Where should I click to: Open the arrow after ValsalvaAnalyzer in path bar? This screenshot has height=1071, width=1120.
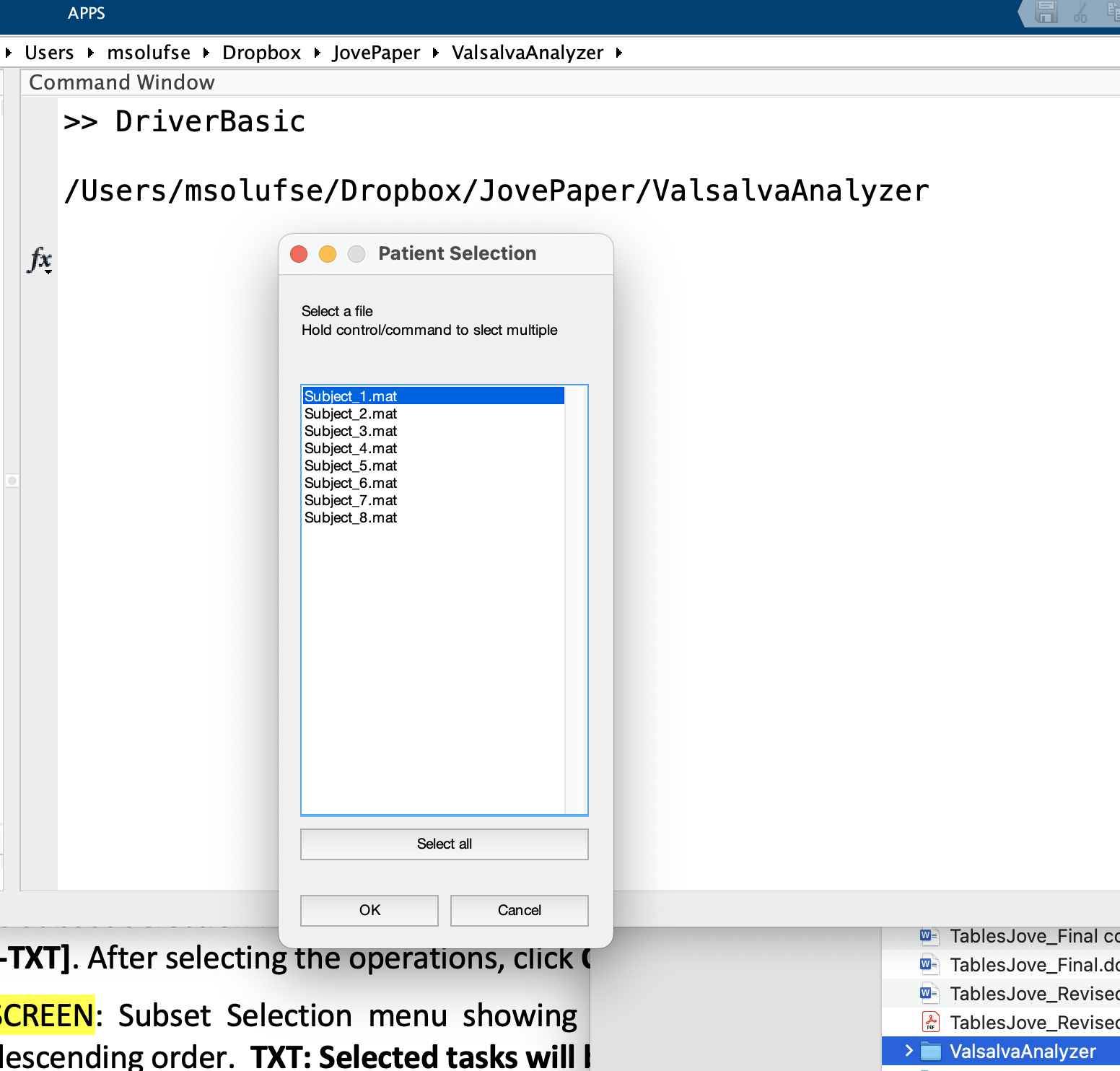[619, 53]
